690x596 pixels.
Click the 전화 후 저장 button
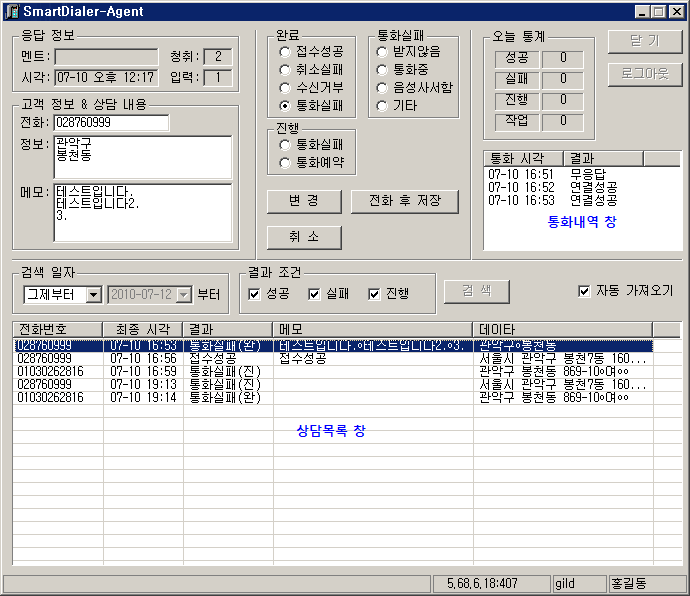[404, 202]
